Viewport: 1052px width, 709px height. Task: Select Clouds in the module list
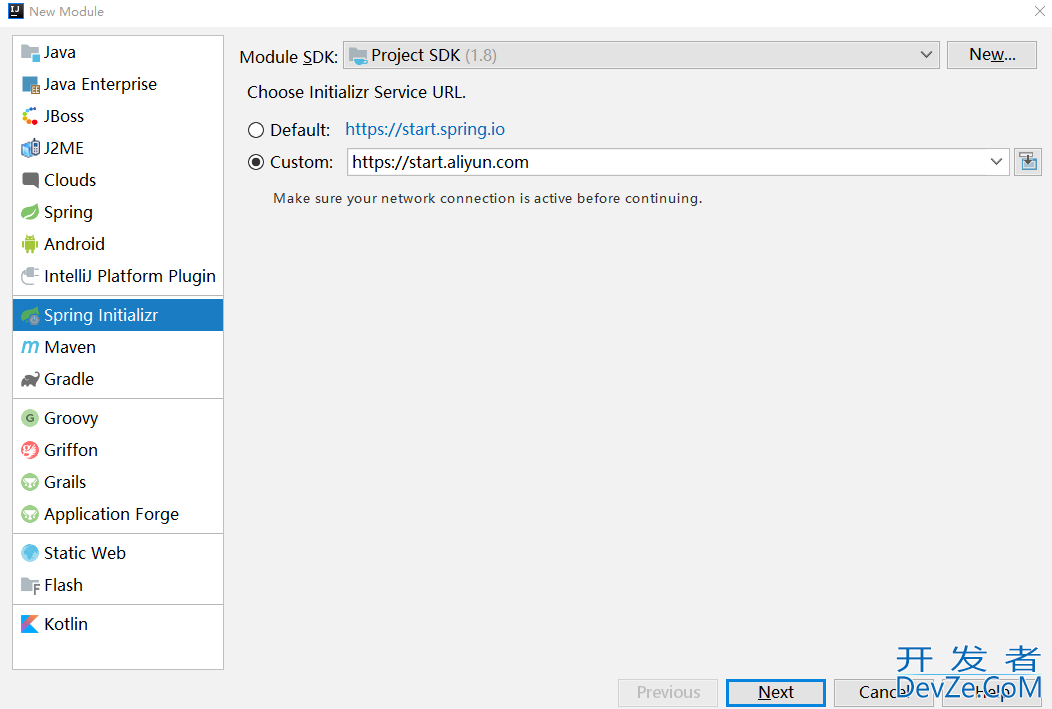point(118,180)
